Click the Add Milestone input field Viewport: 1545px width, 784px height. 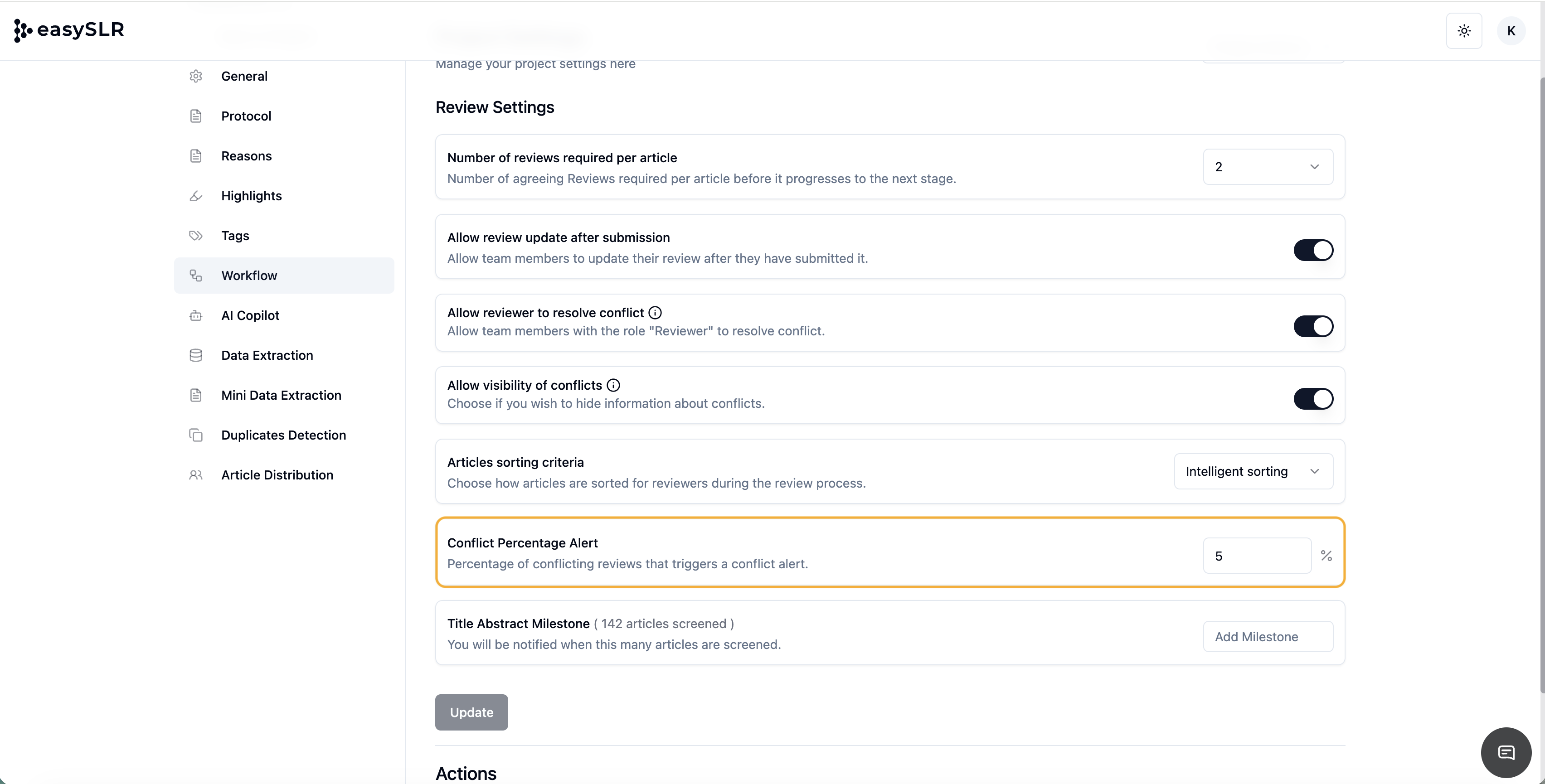click(1267, 637)
